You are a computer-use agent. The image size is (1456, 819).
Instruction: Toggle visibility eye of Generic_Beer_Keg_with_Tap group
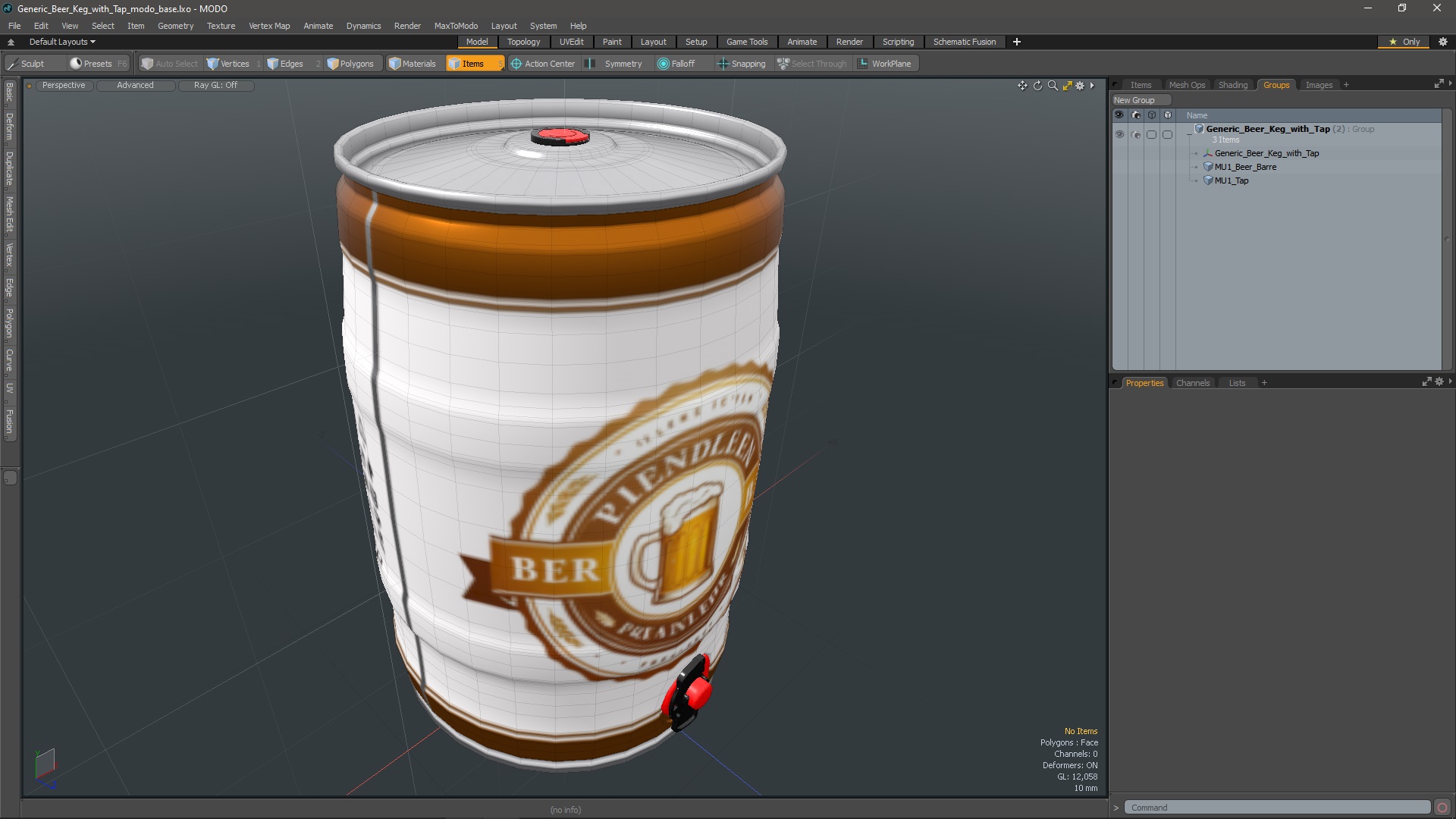[x=1119, y=134]
